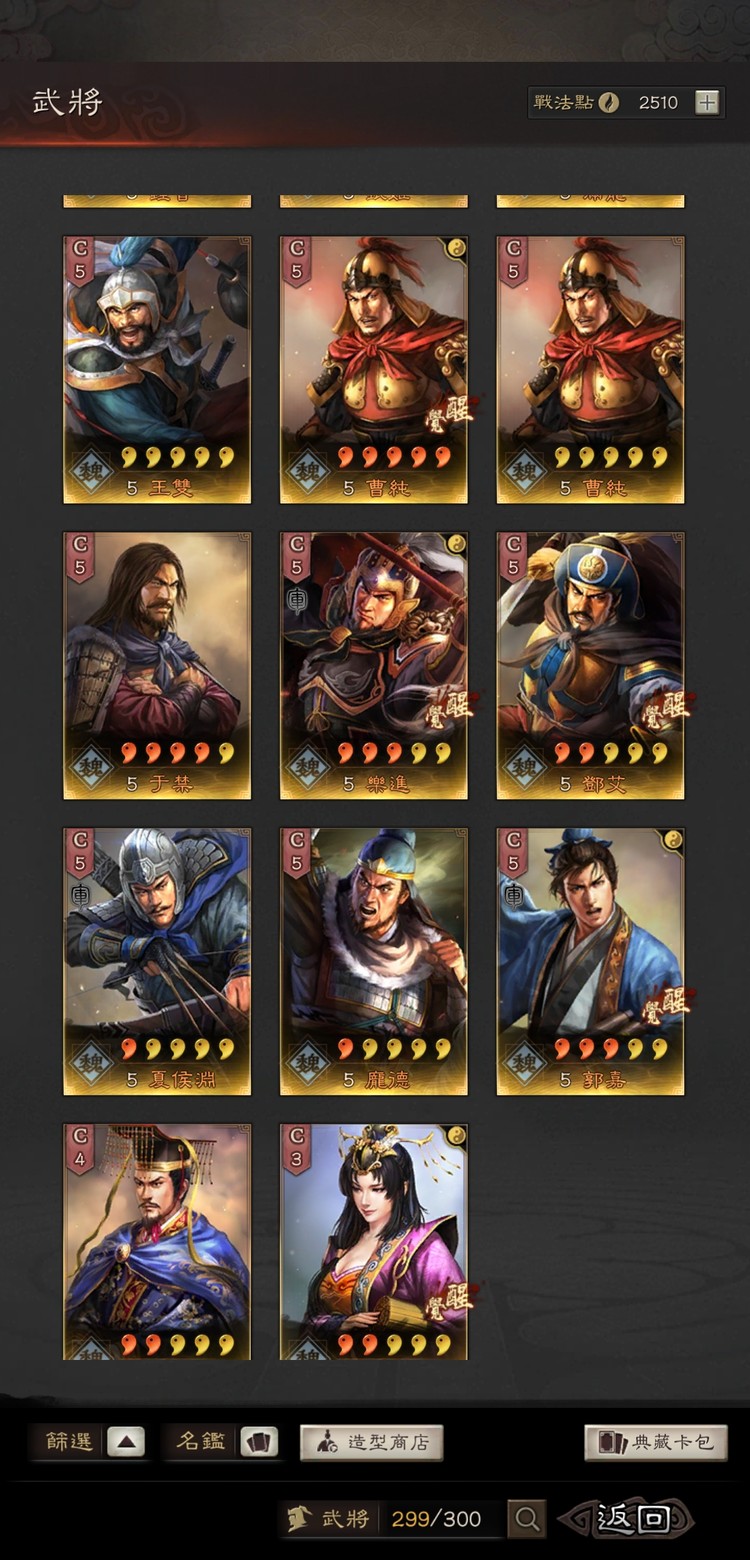Open the 造型商店 skin shop
750x1560 pixels.
(372, 1442)
